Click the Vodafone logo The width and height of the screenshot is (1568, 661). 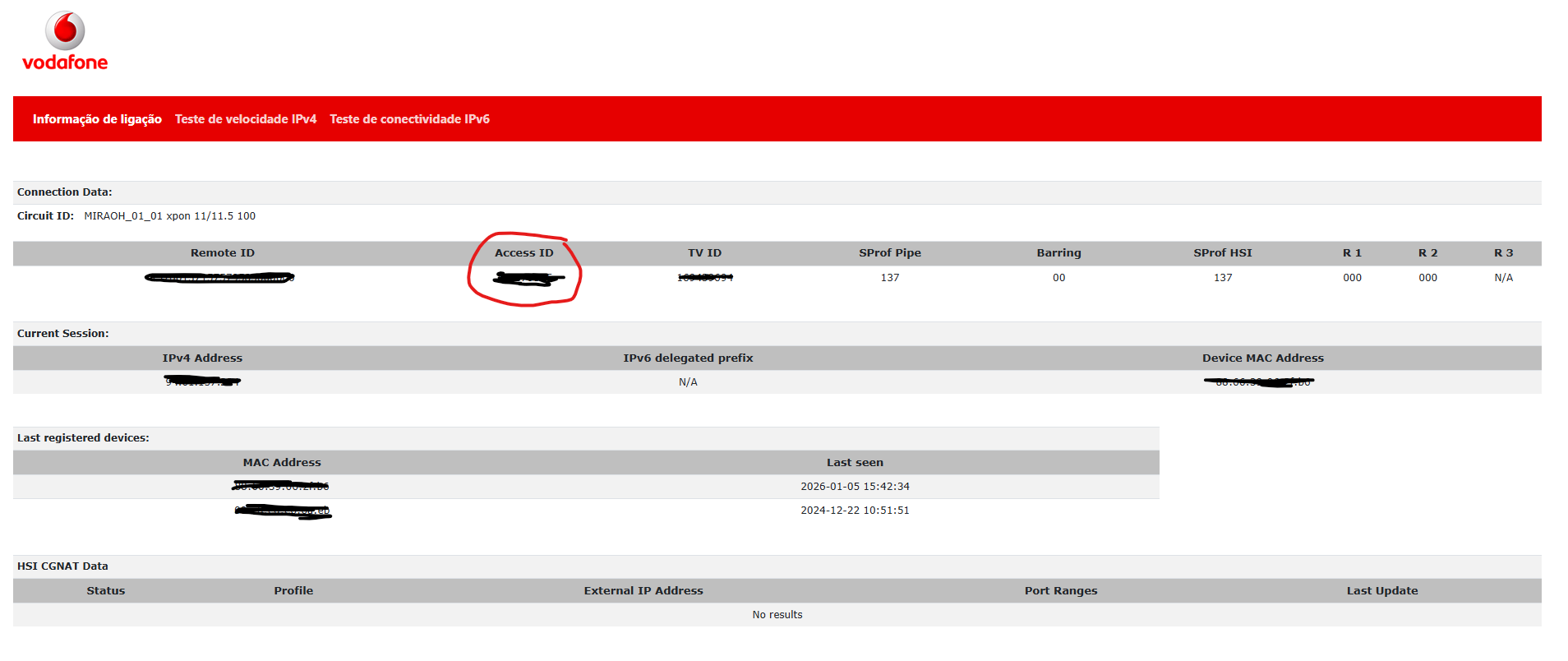point(65,41)
